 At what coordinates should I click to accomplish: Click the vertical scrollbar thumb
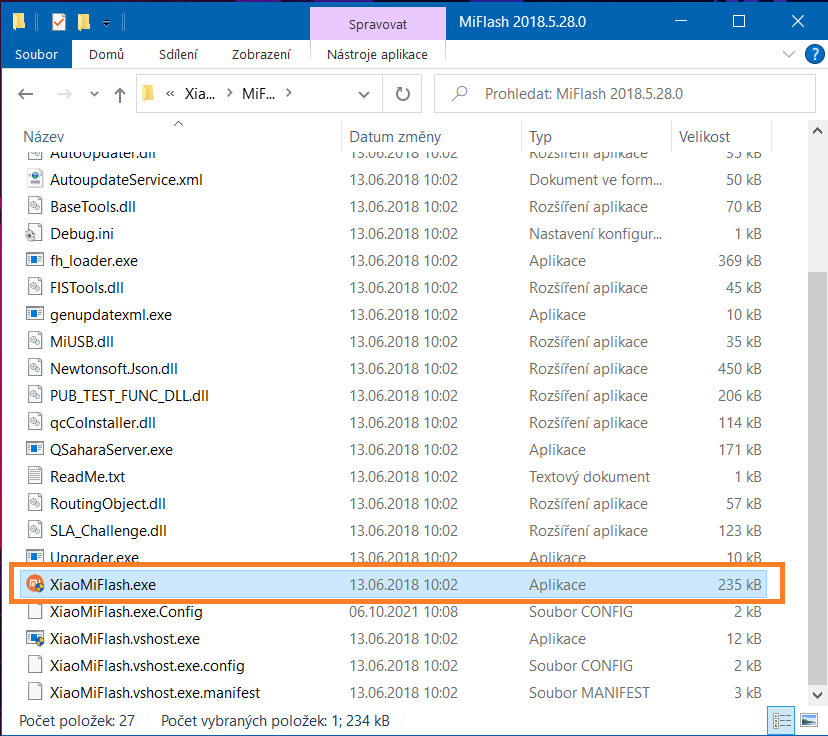click(817, 477)
